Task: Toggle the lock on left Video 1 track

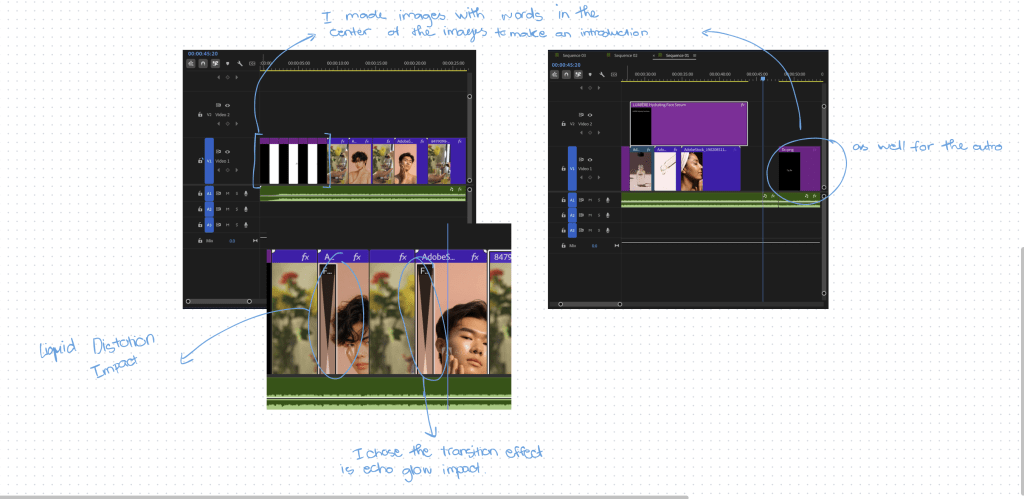Action: pyautogui.click(x=200, y=161)
